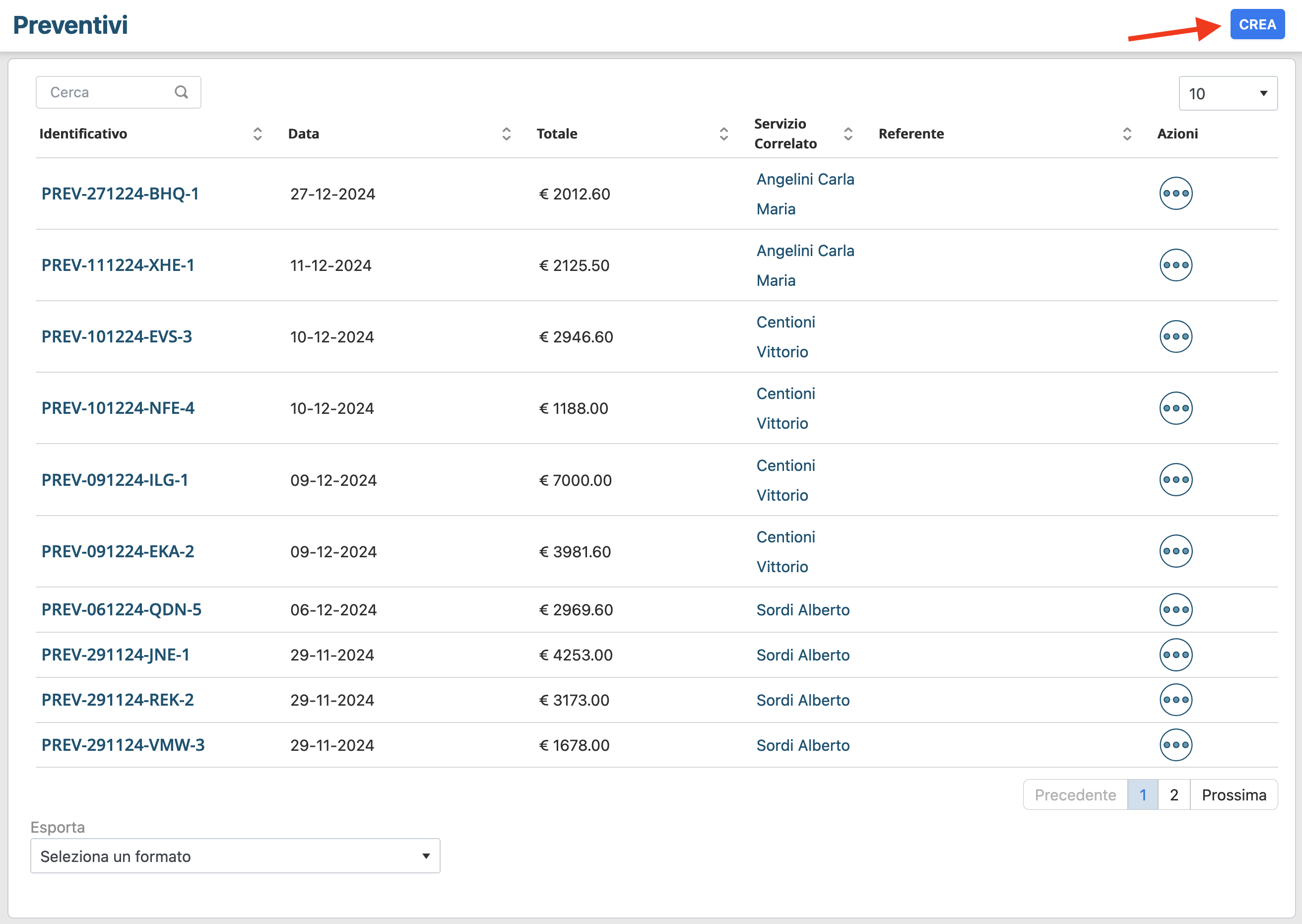Open actions menu for PREV-271224-BHQ-1

pyautogui.click(x=1175, y=194)
